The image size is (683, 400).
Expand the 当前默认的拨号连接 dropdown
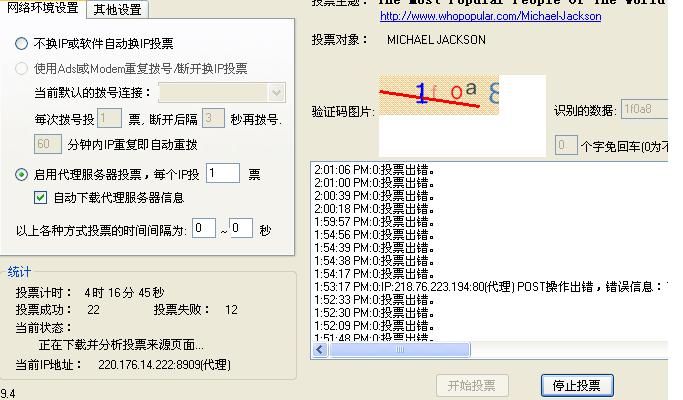point(276,93)
